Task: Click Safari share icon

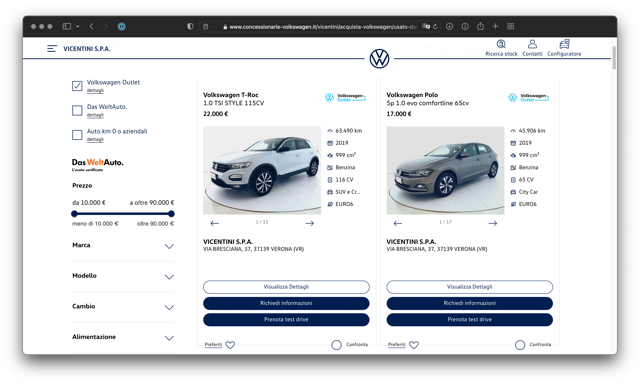Action: tap(480, 26)
